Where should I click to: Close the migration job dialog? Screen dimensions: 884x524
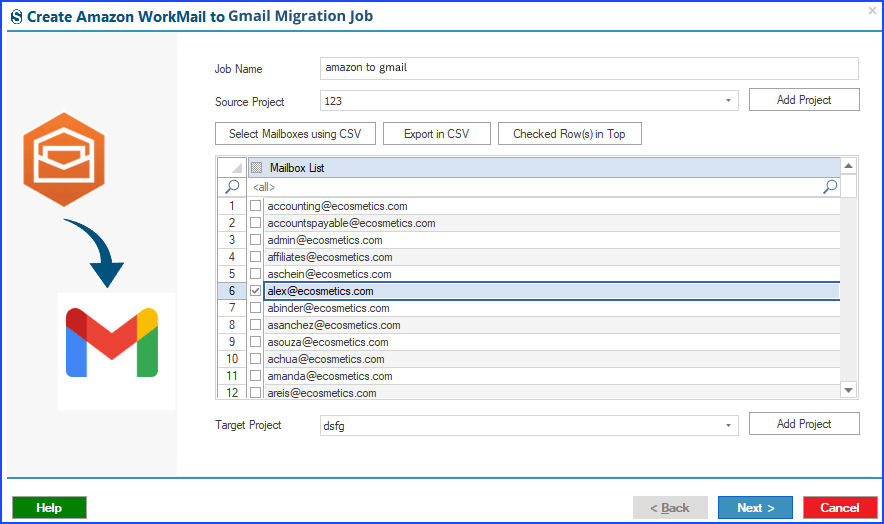pos(872,10)
